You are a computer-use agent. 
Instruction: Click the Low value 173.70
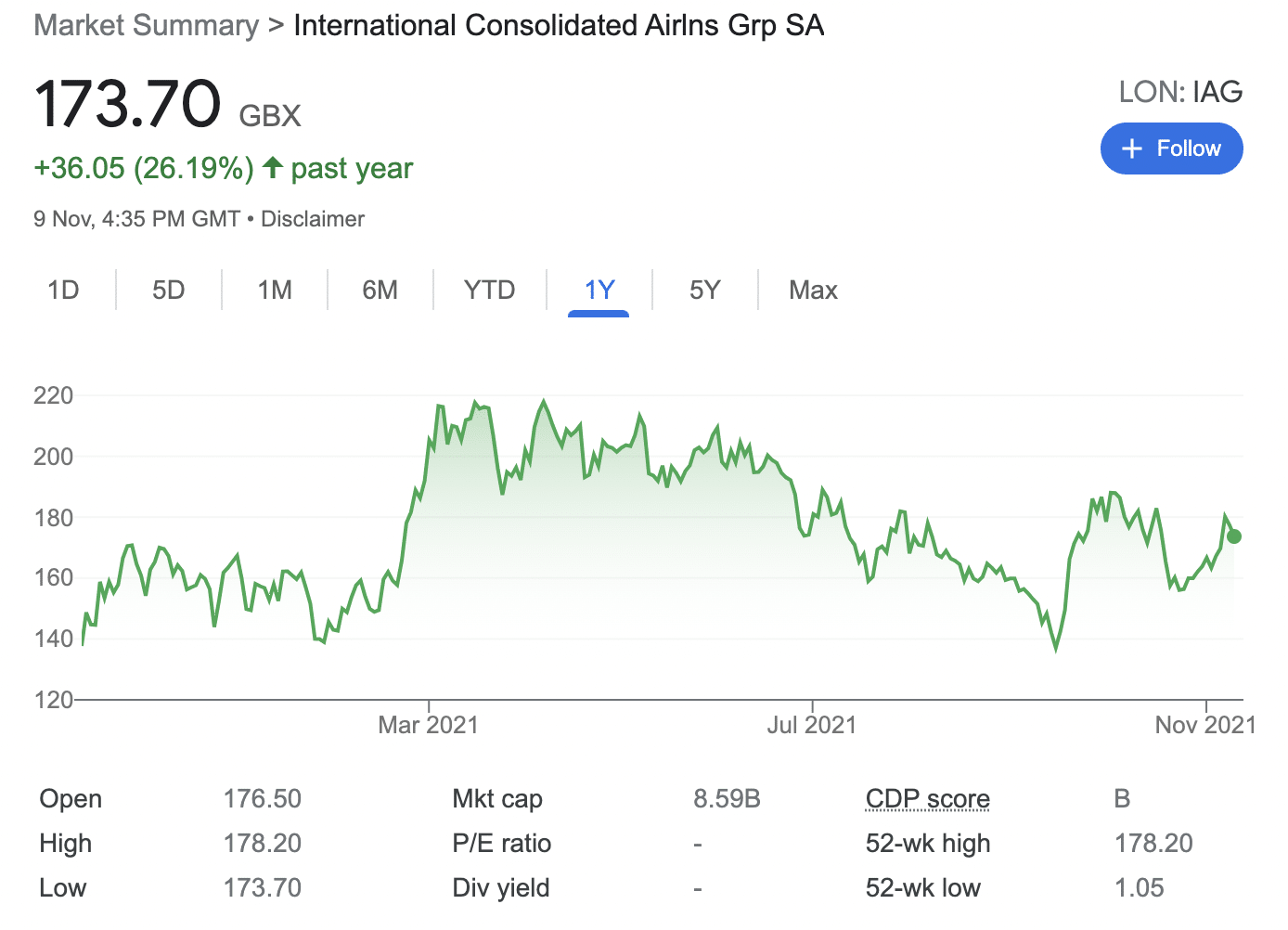point(263,888)
